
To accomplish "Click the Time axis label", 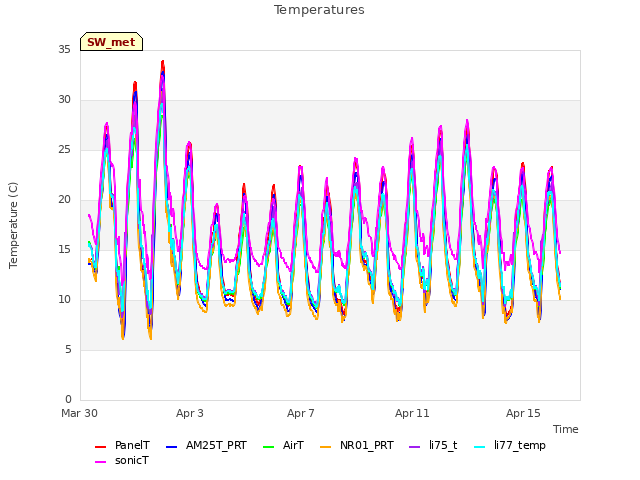I will click(565, 429).
